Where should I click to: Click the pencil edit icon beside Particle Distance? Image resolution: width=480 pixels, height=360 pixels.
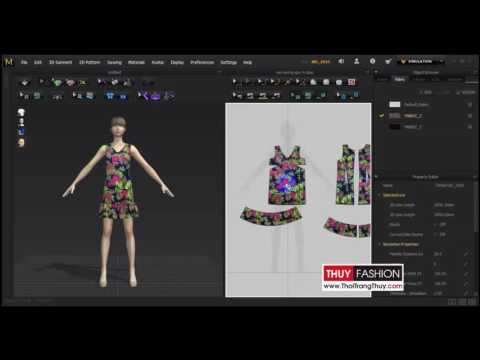pos(466,254)
